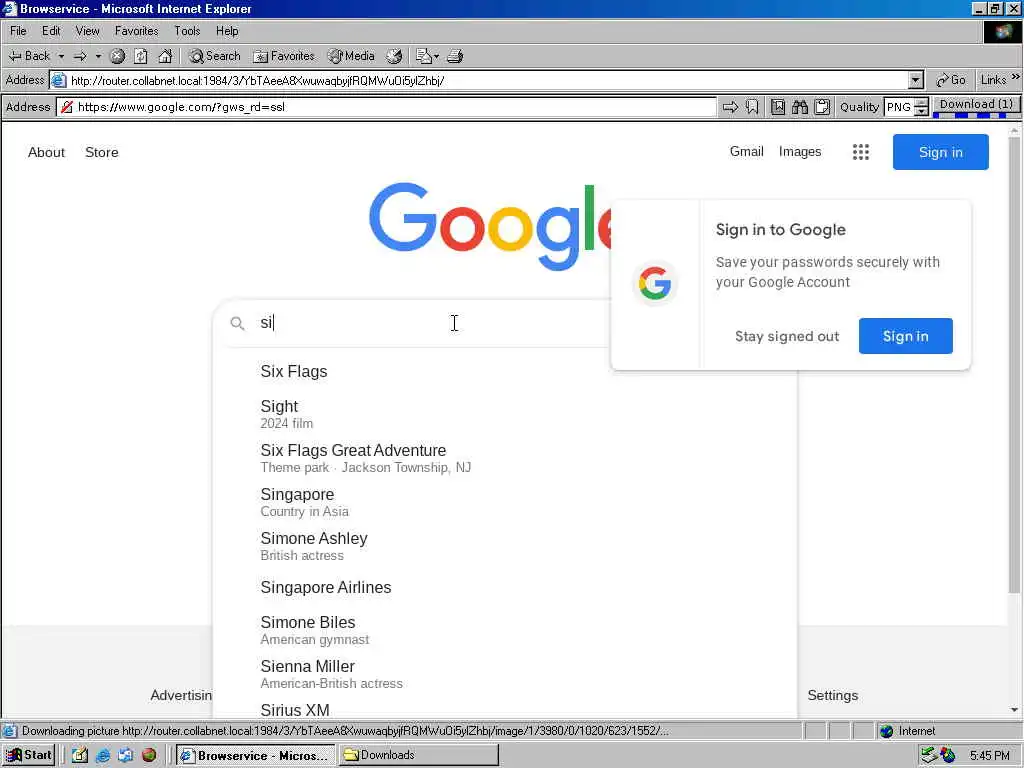Click the Browservice taskbar button
Screen dimensions: 1024x768
255,755
